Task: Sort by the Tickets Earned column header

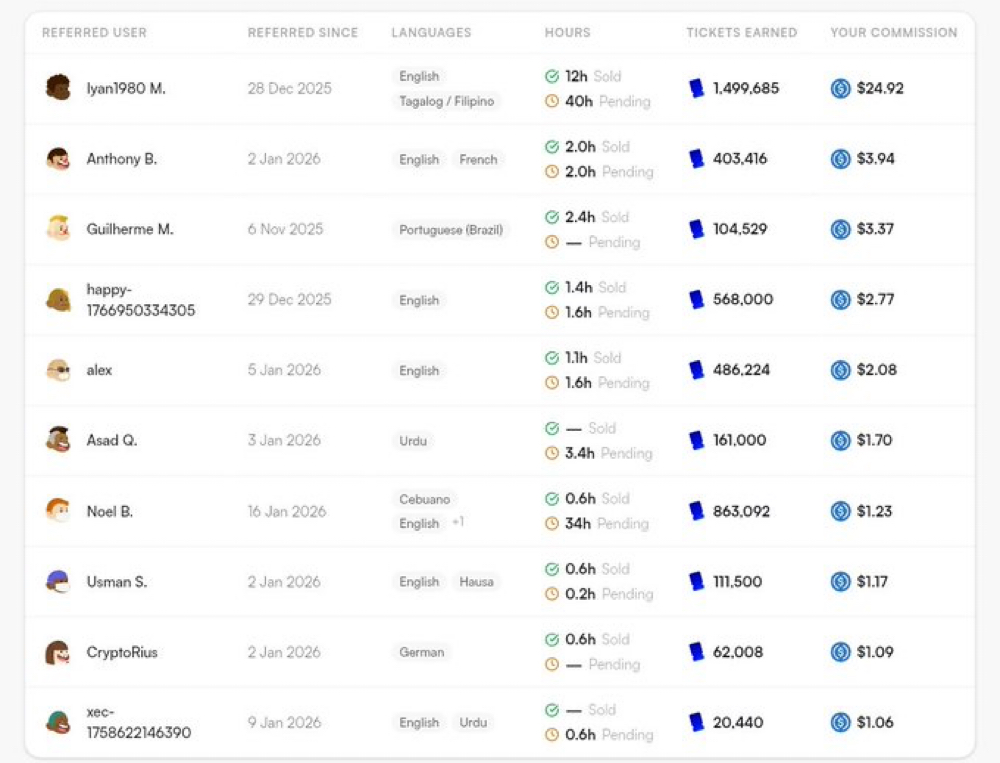Action: click(741, 33)
